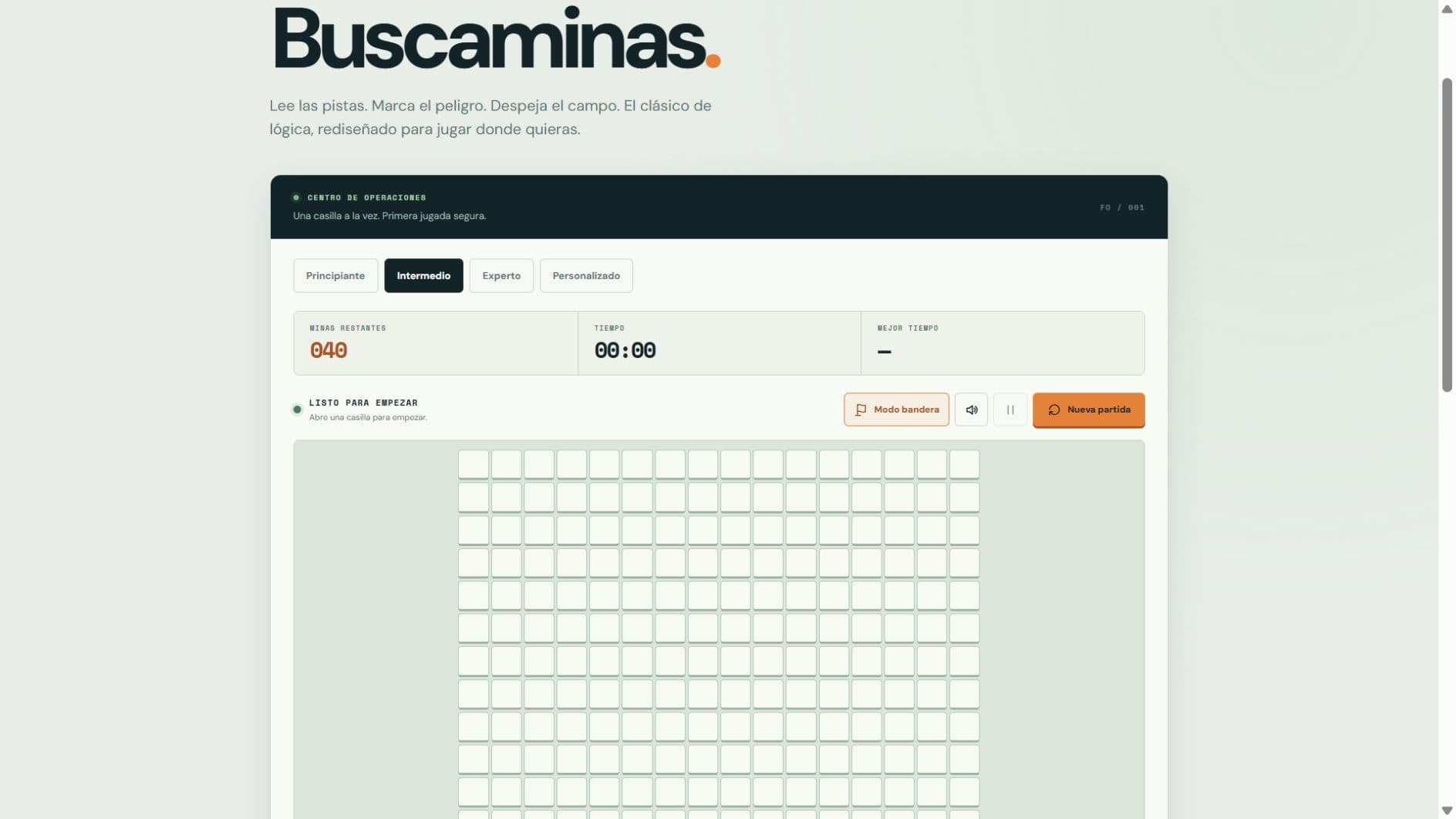Screen dimensions: 1456x819
Task: Click "Una casilla a la vez. Primera jugada segura."
Action: (389, 216)
